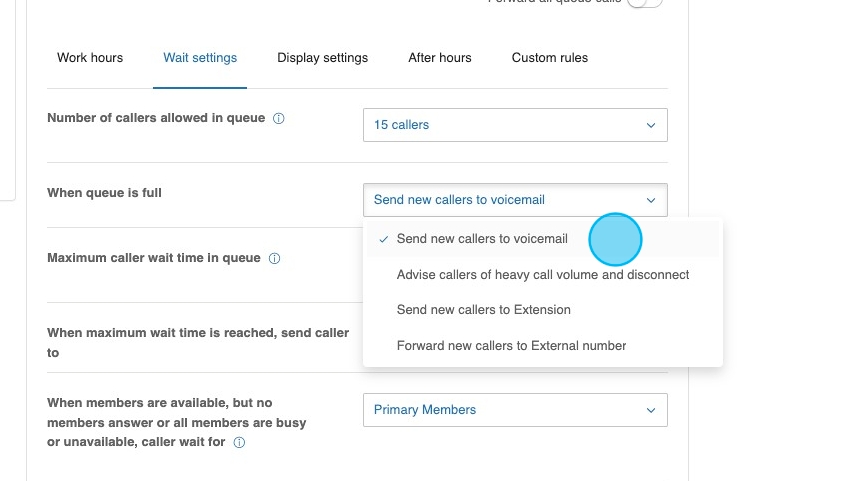Viewport: 860px width, 481px height.
Task: Go to the After hours tab
Action: click(x=439, y=58)
